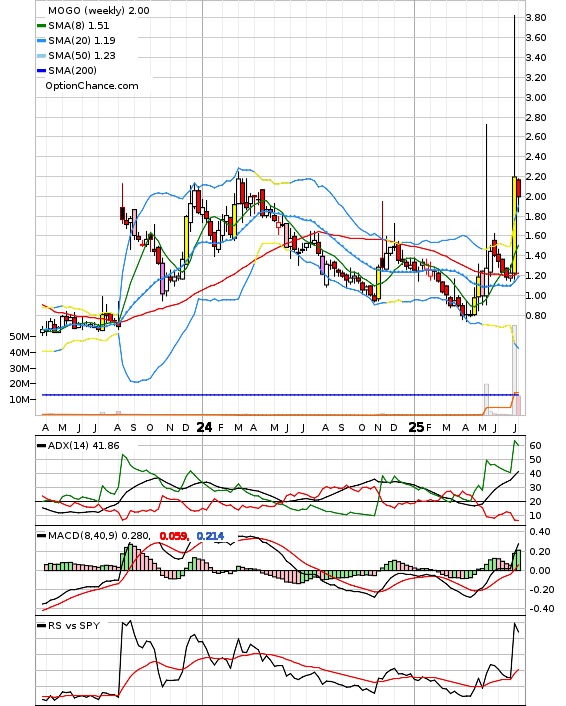This screenshot has width=566, height=706.
Task: Click the ADX(14) 41.86 indicator label
Action: 83,446
